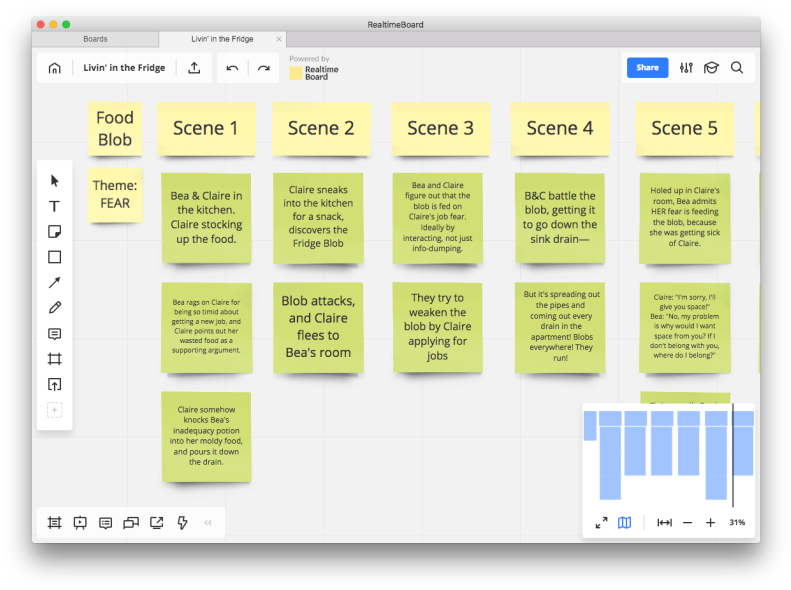Switch to the Boards tab

pyautogui.click(x=95, y=39)
